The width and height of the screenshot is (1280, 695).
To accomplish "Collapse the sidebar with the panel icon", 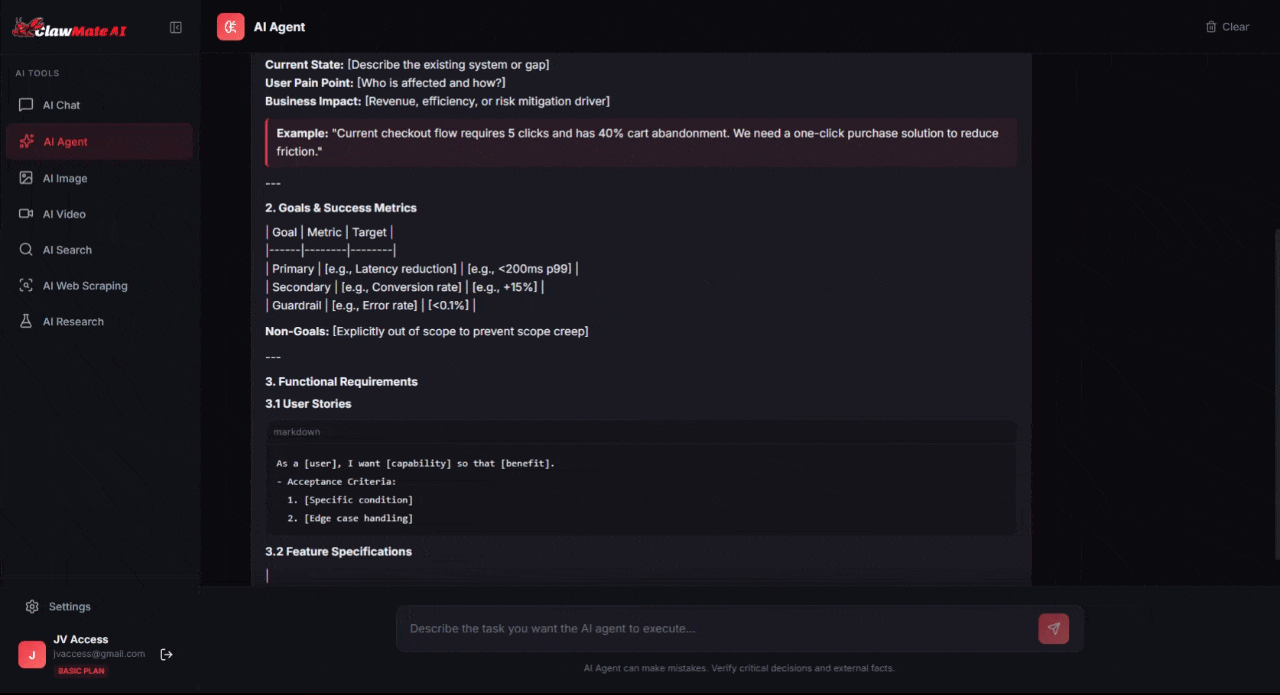I will coord(176,28).
